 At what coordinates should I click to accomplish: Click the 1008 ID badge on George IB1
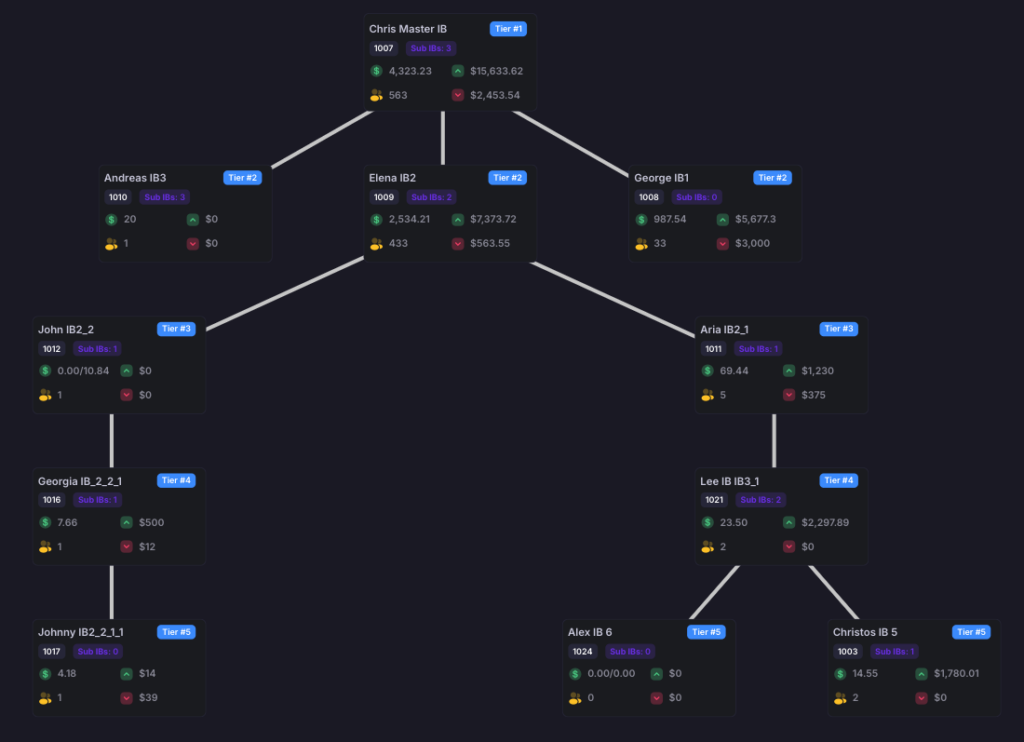(x=648, y=198)
